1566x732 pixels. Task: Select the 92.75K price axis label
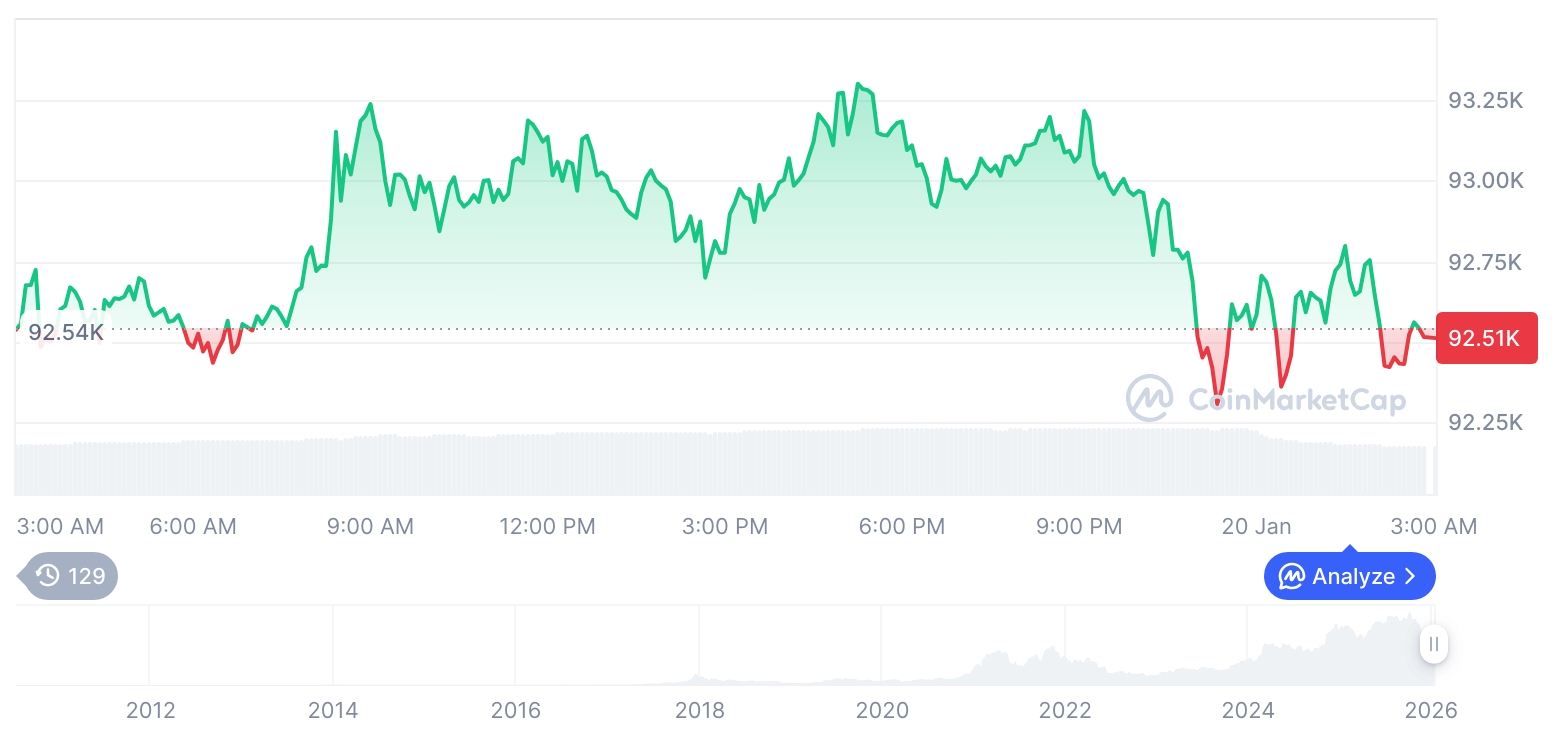tap(1485, 263)
